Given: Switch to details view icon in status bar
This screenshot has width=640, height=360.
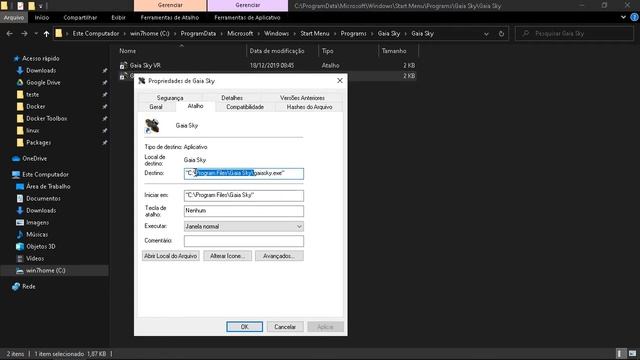Looking at the screenshot, I should pos(620,353).
